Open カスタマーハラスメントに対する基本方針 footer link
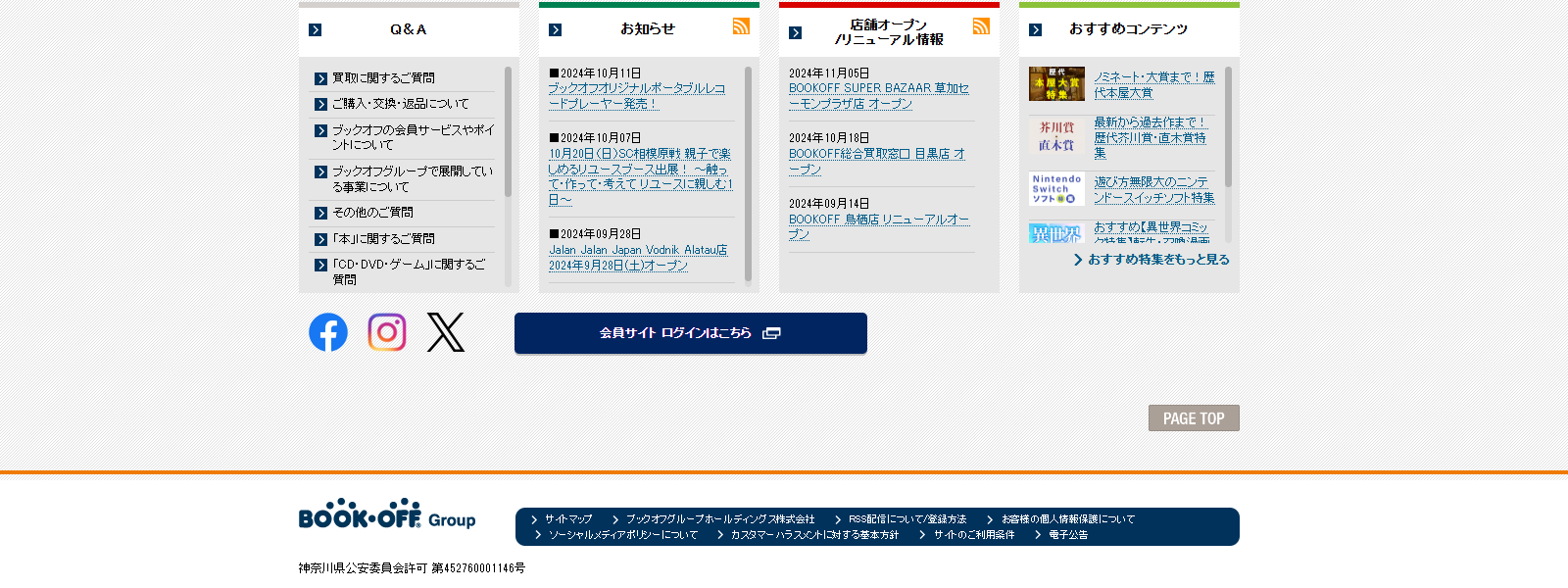Viewport: 1568px width, 588px height. 814,535
